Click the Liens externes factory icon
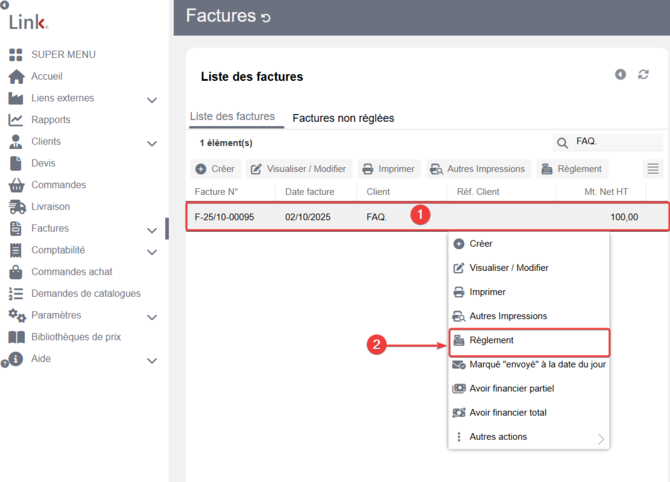 pyautogui.click(x=16, y=98)
